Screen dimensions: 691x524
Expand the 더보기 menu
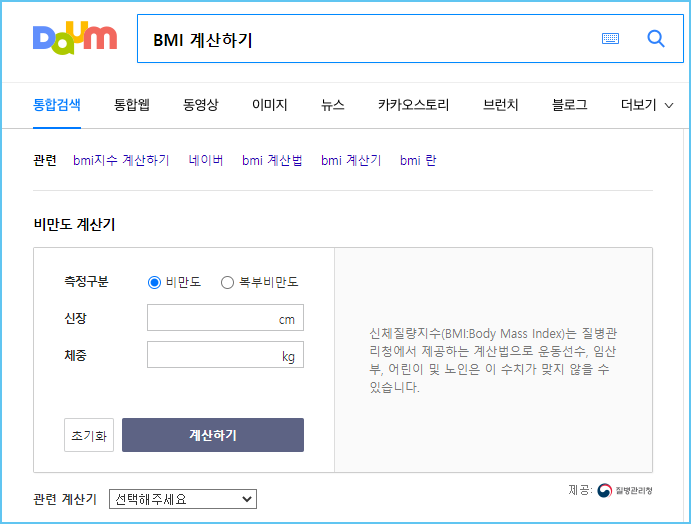tap(647, 105)
